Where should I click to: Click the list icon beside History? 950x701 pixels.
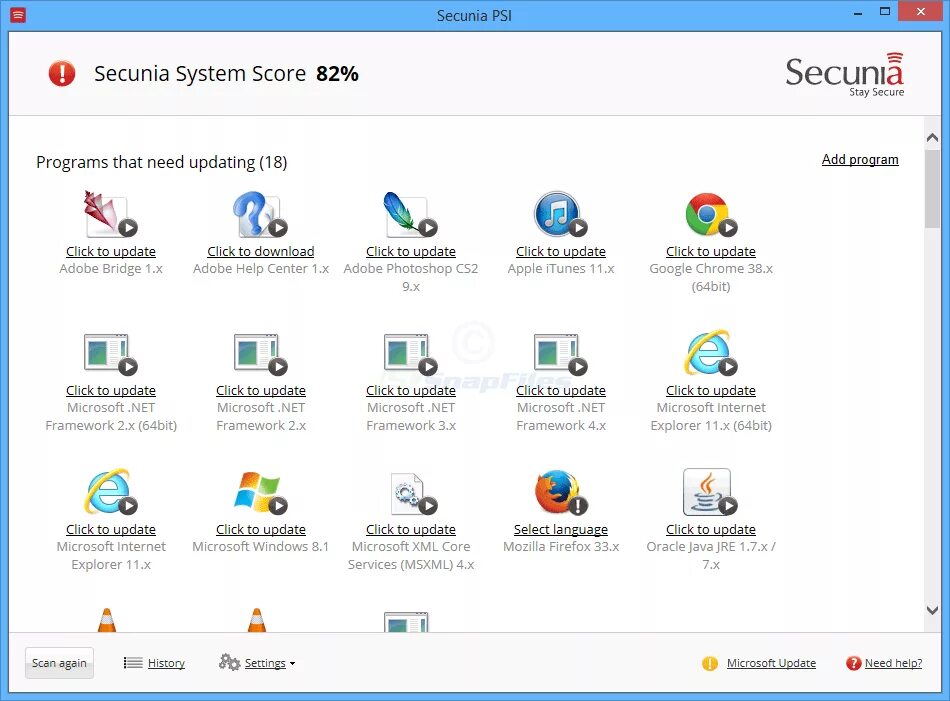coord(133,663)
